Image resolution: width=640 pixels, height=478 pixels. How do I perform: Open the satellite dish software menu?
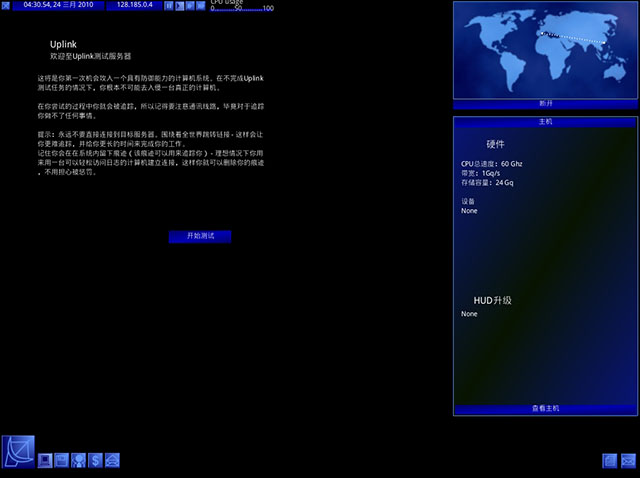click(x=18, y=451)
